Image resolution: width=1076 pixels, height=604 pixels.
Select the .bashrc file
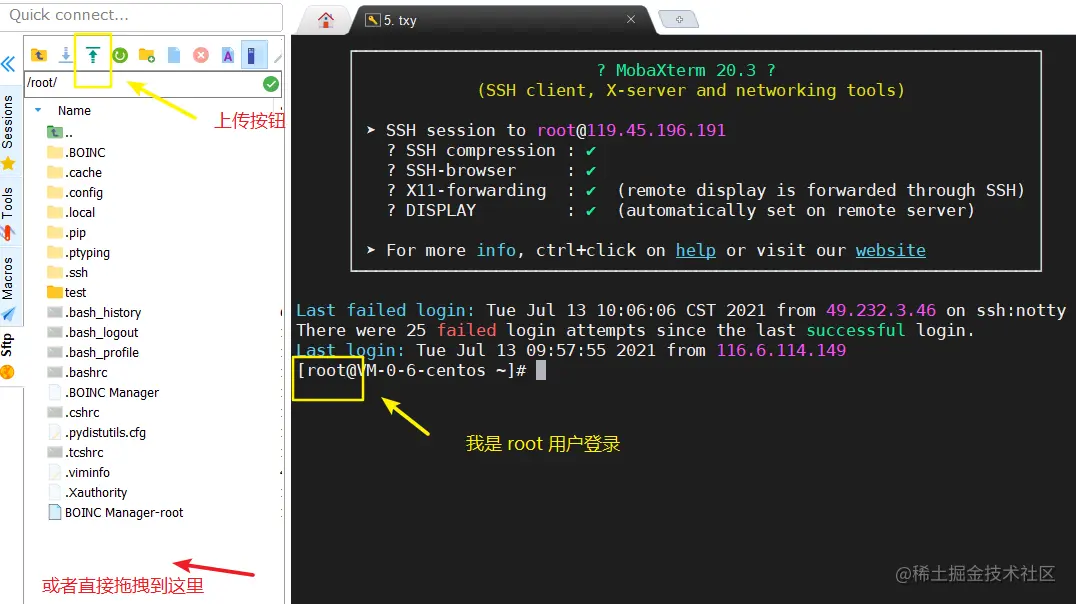pyautogui.click(x=78, y=372)
